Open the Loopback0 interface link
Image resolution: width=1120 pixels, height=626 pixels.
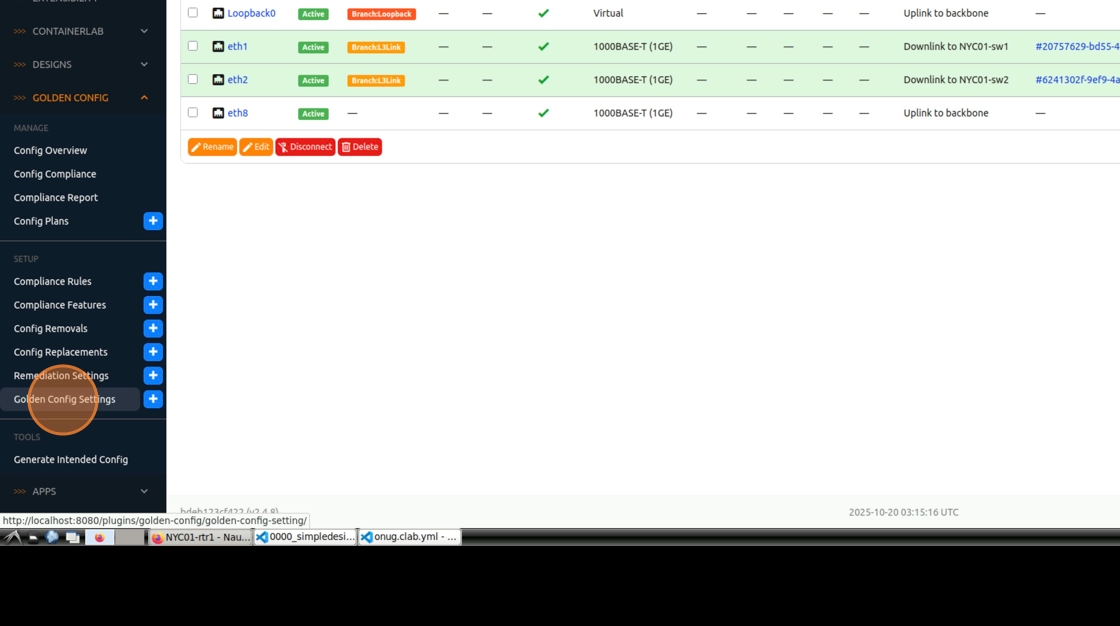click(x=251, y=13)
